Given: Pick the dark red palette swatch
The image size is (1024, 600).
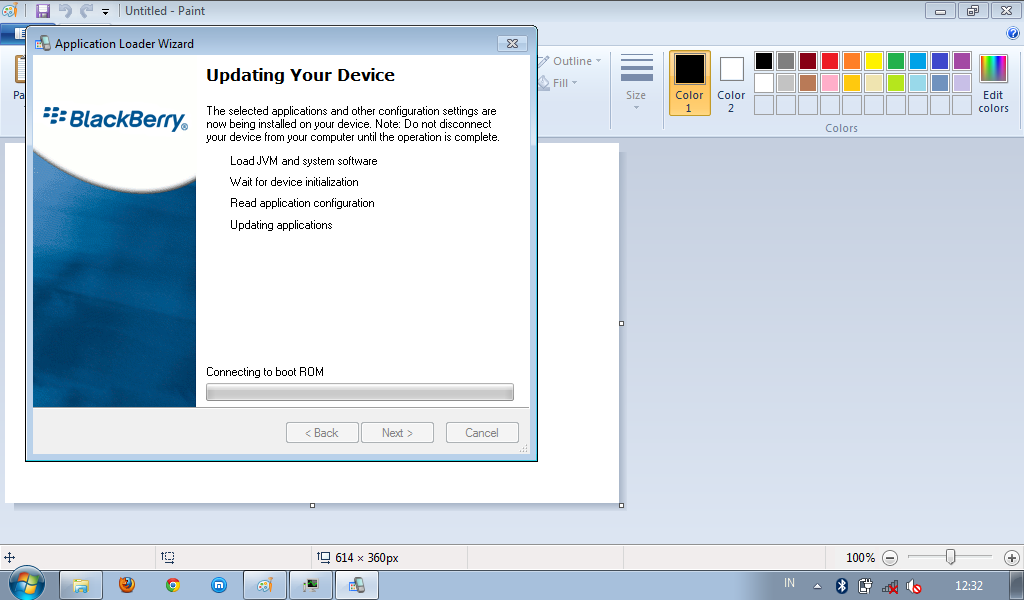Looking at the screenshot, I should 808,61.
